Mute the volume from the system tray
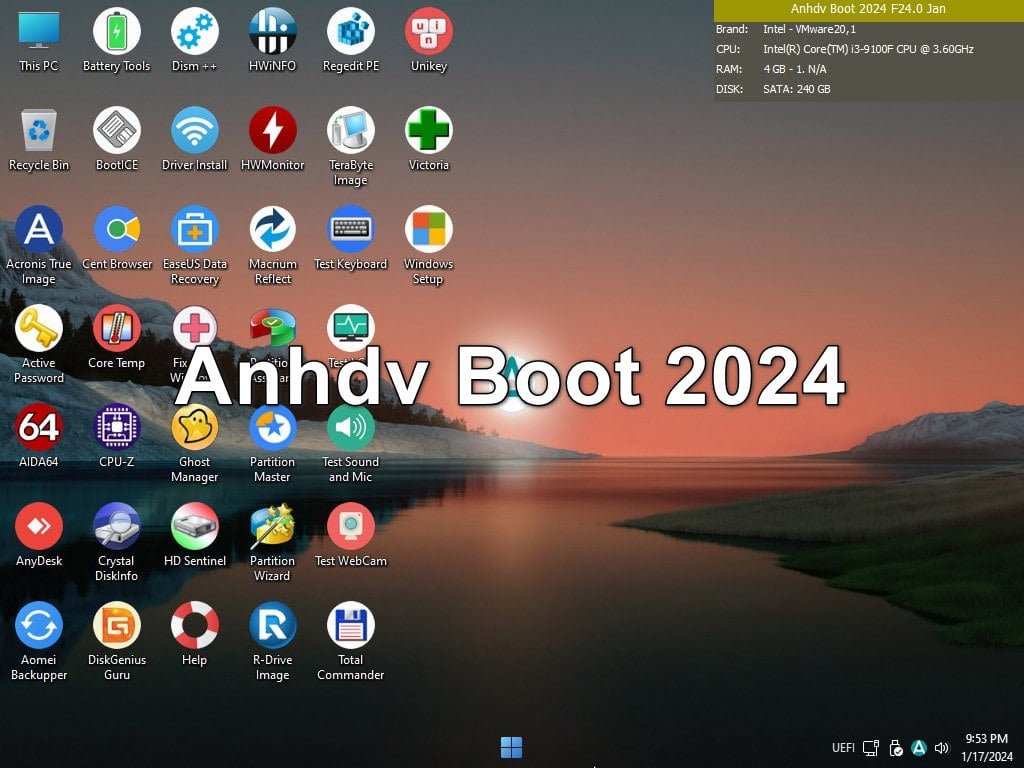 pos(941,747)
